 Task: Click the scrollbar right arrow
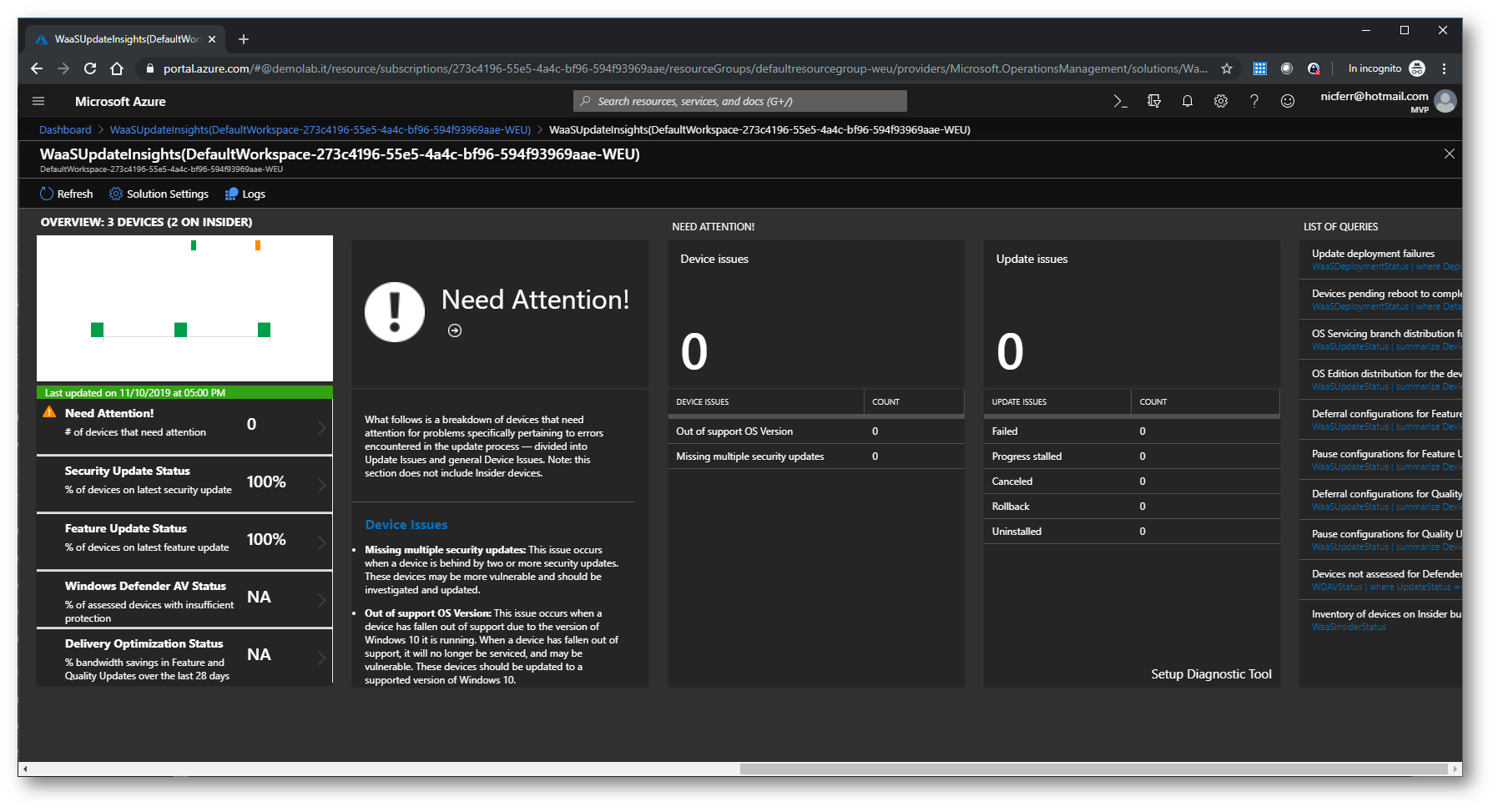(1456, 769)
